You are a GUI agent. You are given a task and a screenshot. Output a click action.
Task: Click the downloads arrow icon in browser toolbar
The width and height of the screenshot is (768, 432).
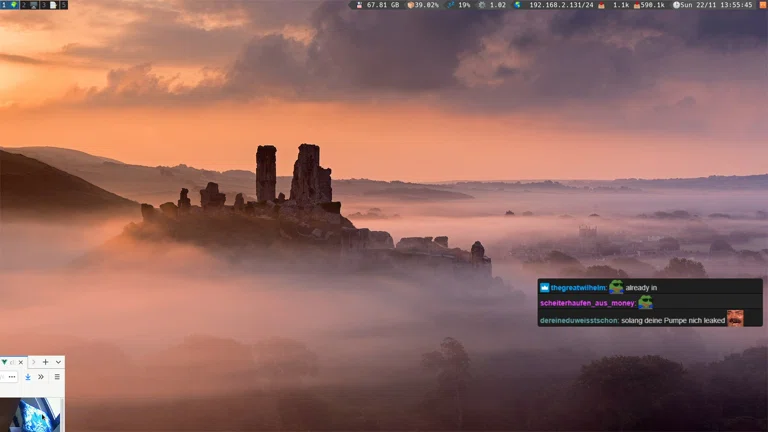[x=28, y=377]
